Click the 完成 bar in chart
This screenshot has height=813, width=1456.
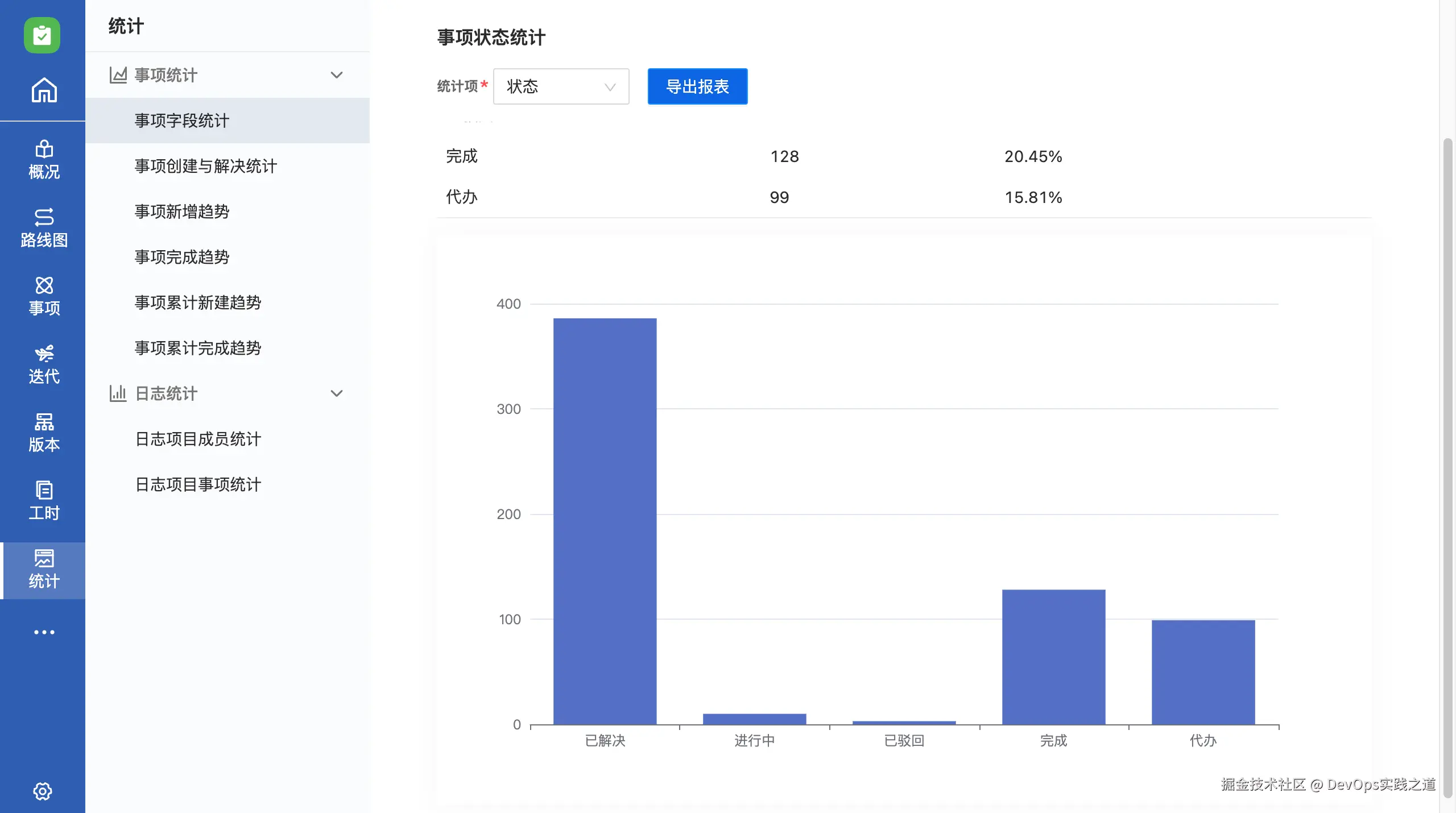coord(1053,657)
